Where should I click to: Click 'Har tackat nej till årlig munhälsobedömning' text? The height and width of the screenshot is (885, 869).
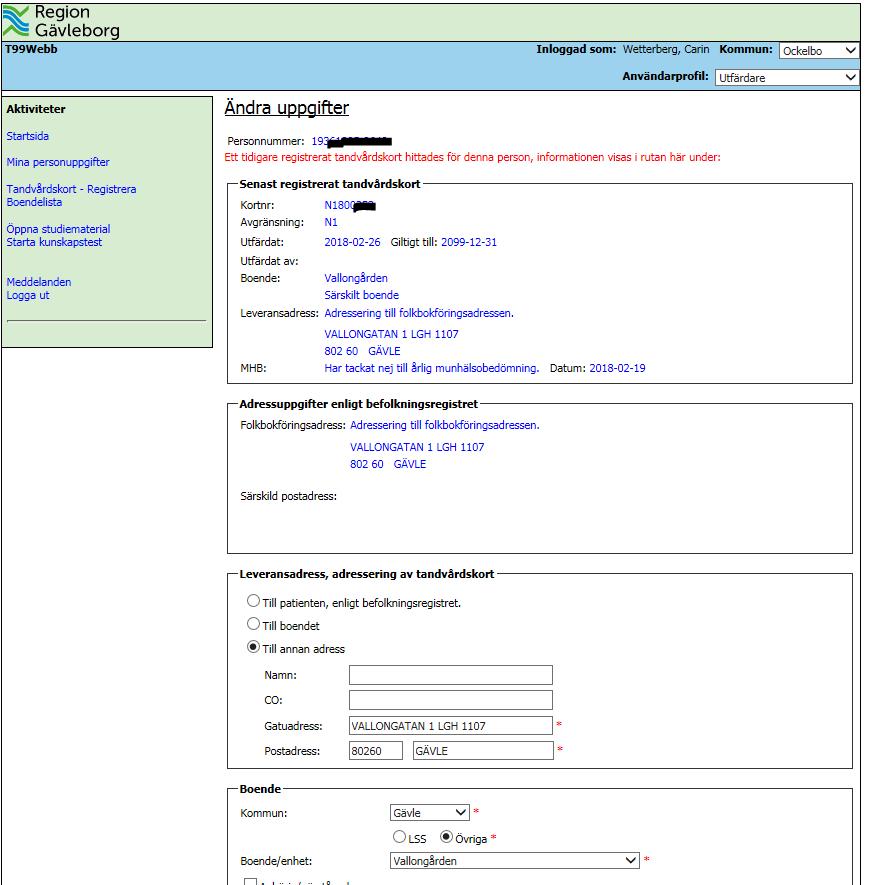click(x=432, y=369)
